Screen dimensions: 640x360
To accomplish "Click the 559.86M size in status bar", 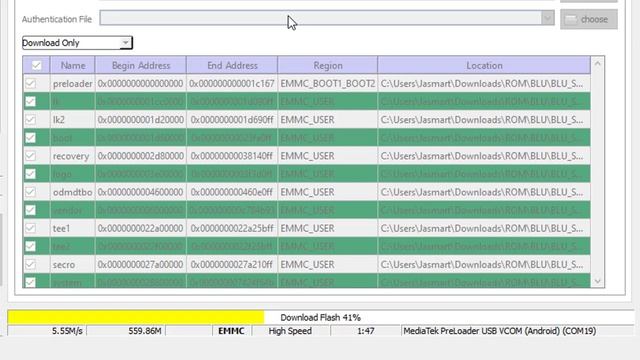I will [144, 331].
